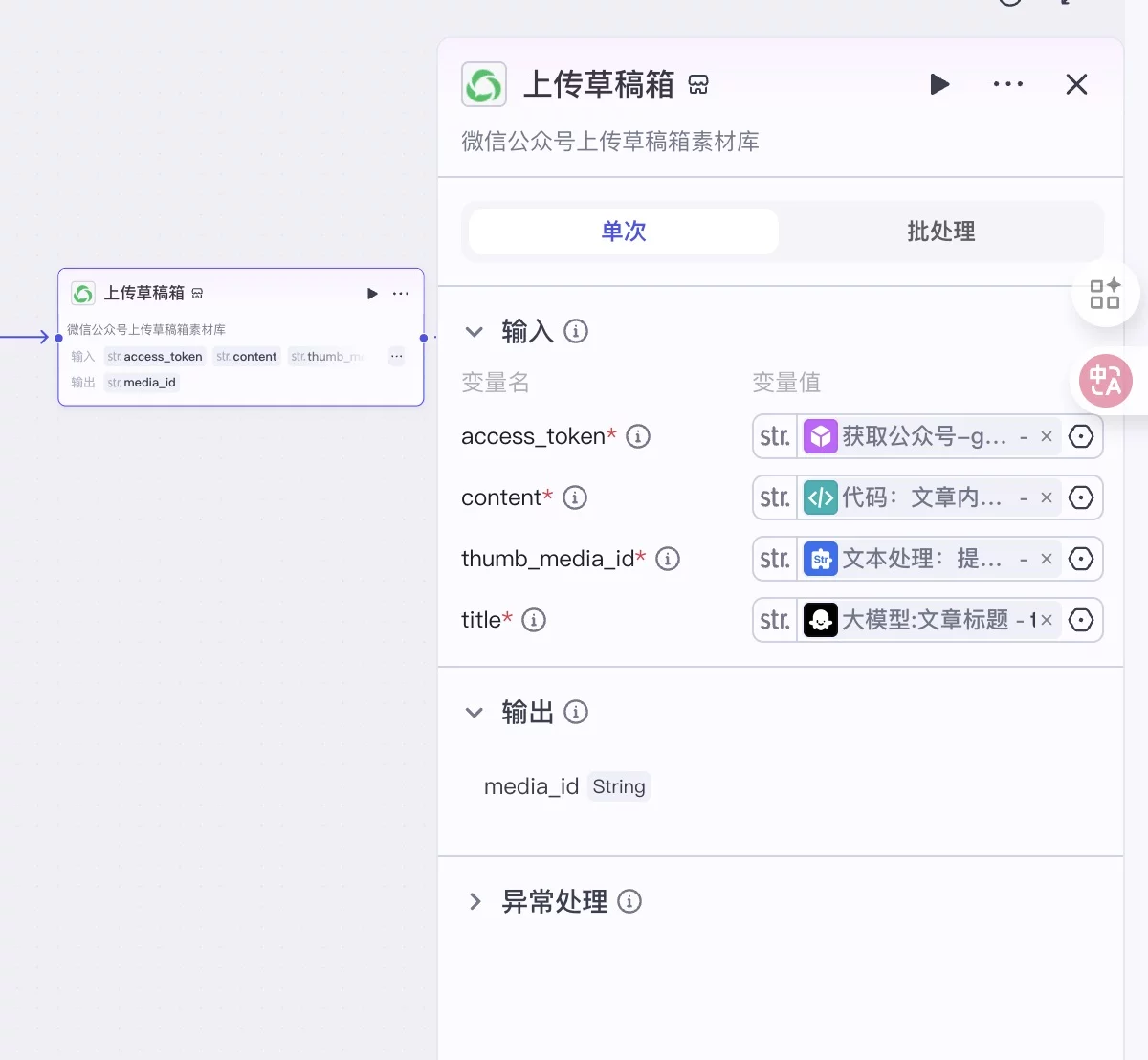Click the translate icon on right edge
This screenshot has width=1148, height=1060.
coord(1106,381)
